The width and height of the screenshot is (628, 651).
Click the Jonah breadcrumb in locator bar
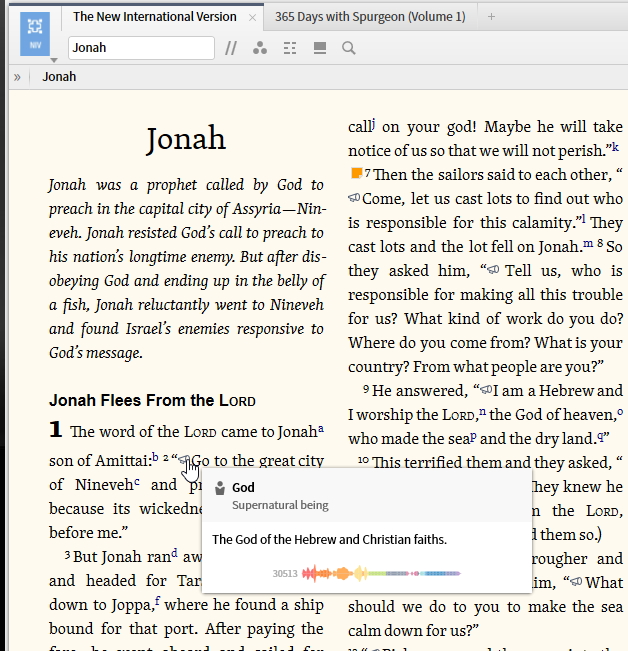(59, 77)
